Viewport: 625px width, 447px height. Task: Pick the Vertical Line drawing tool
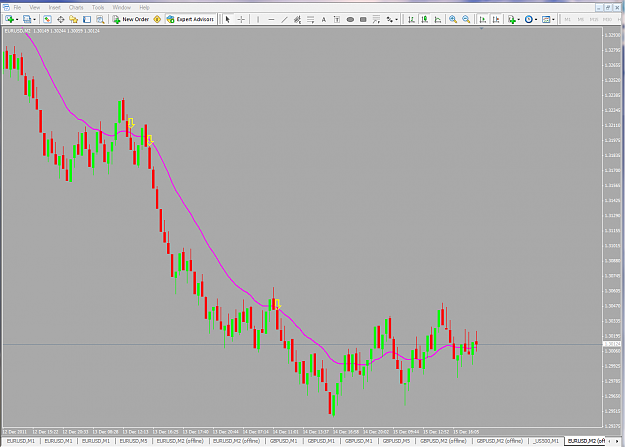tap(258, 19)
